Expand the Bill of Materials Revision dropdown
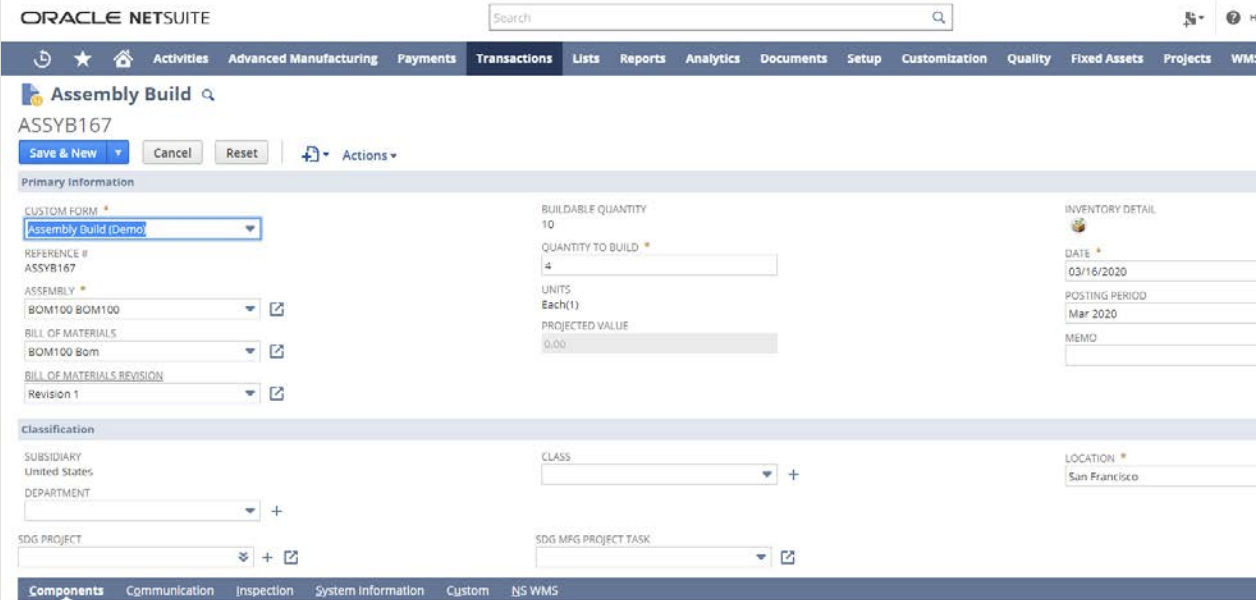 pyautogui.click(x=251, y=393)
